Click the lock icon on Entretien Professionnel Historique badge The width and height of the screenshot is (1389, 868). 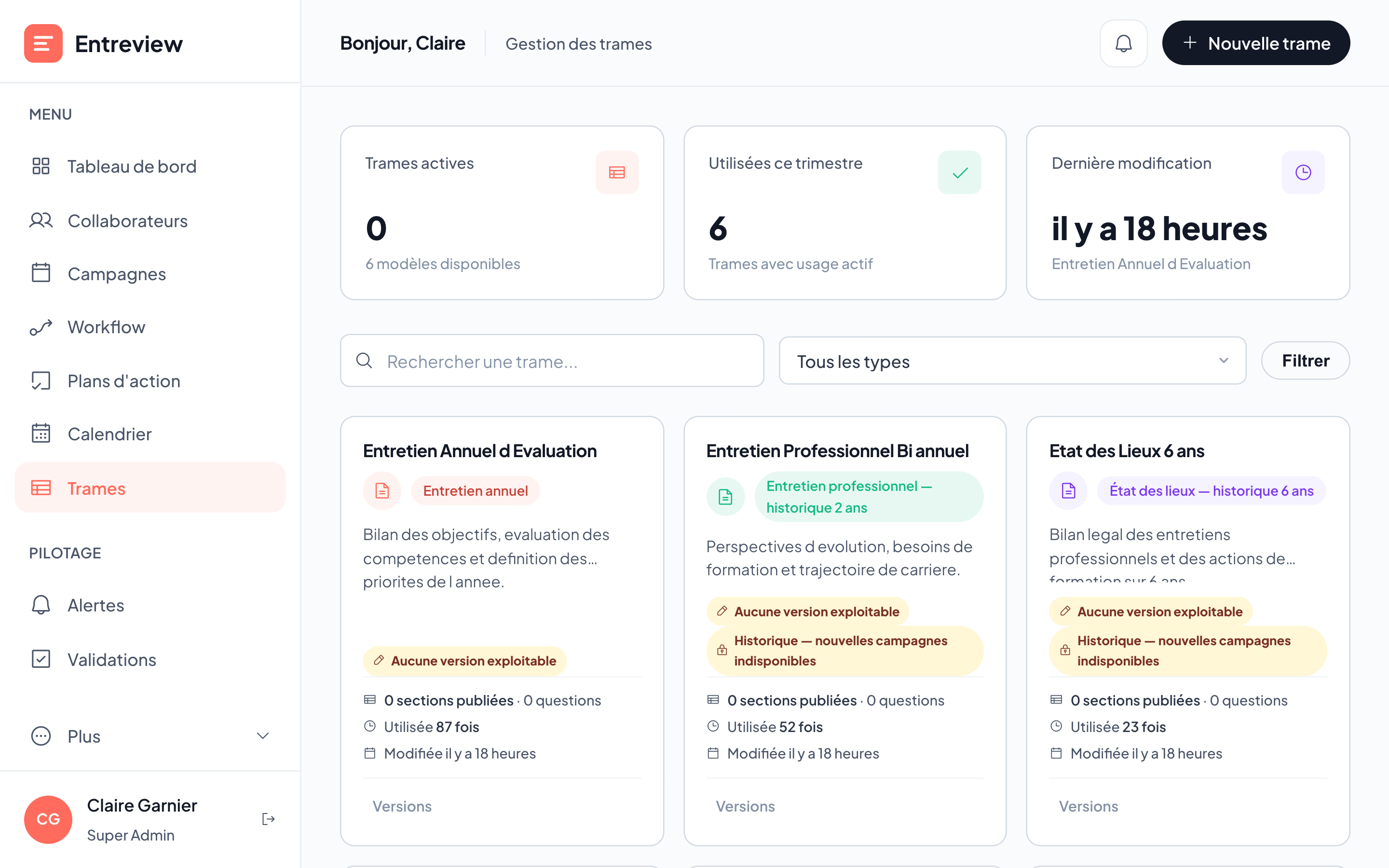point(722,651)
